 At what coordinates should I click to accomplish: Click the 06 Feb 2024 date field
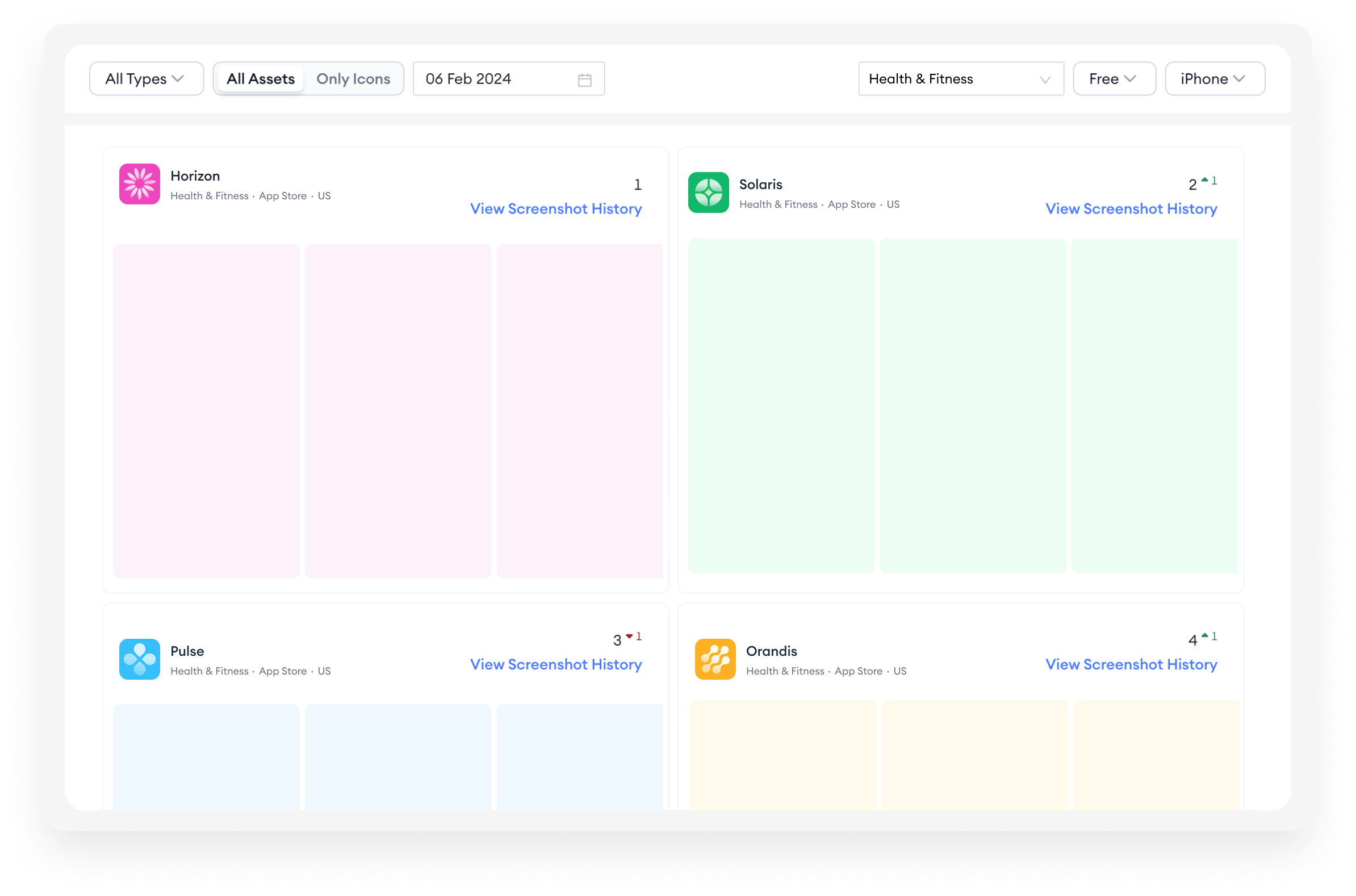click(509, 79)
